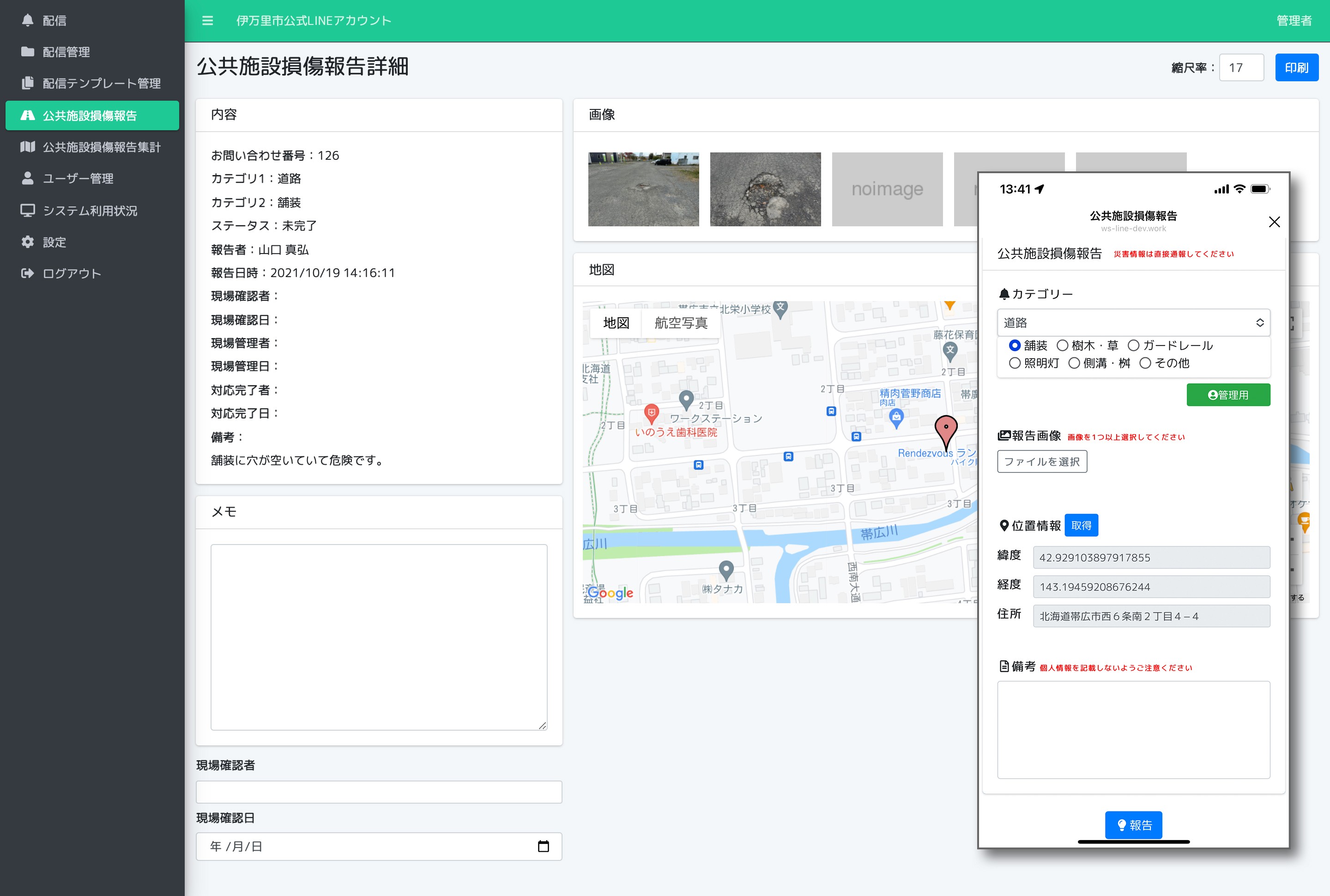1330x896 pixels.
Task: Click the 印刷 button
Action: [x=1297, y=67]
